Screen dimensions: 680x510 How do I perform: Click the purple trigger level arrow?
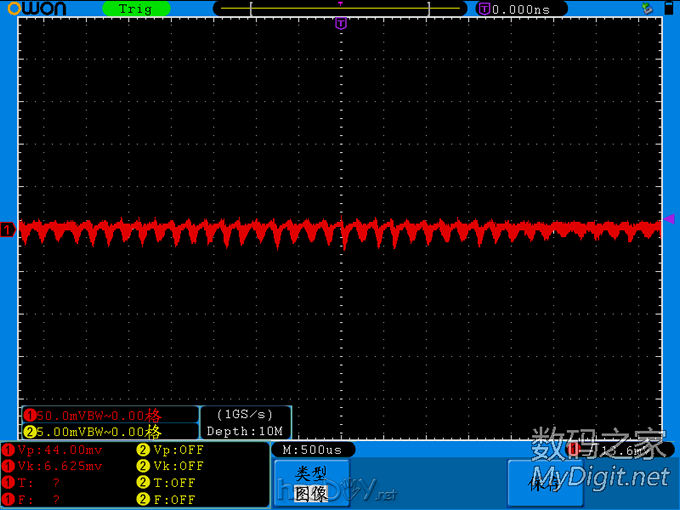670,219
